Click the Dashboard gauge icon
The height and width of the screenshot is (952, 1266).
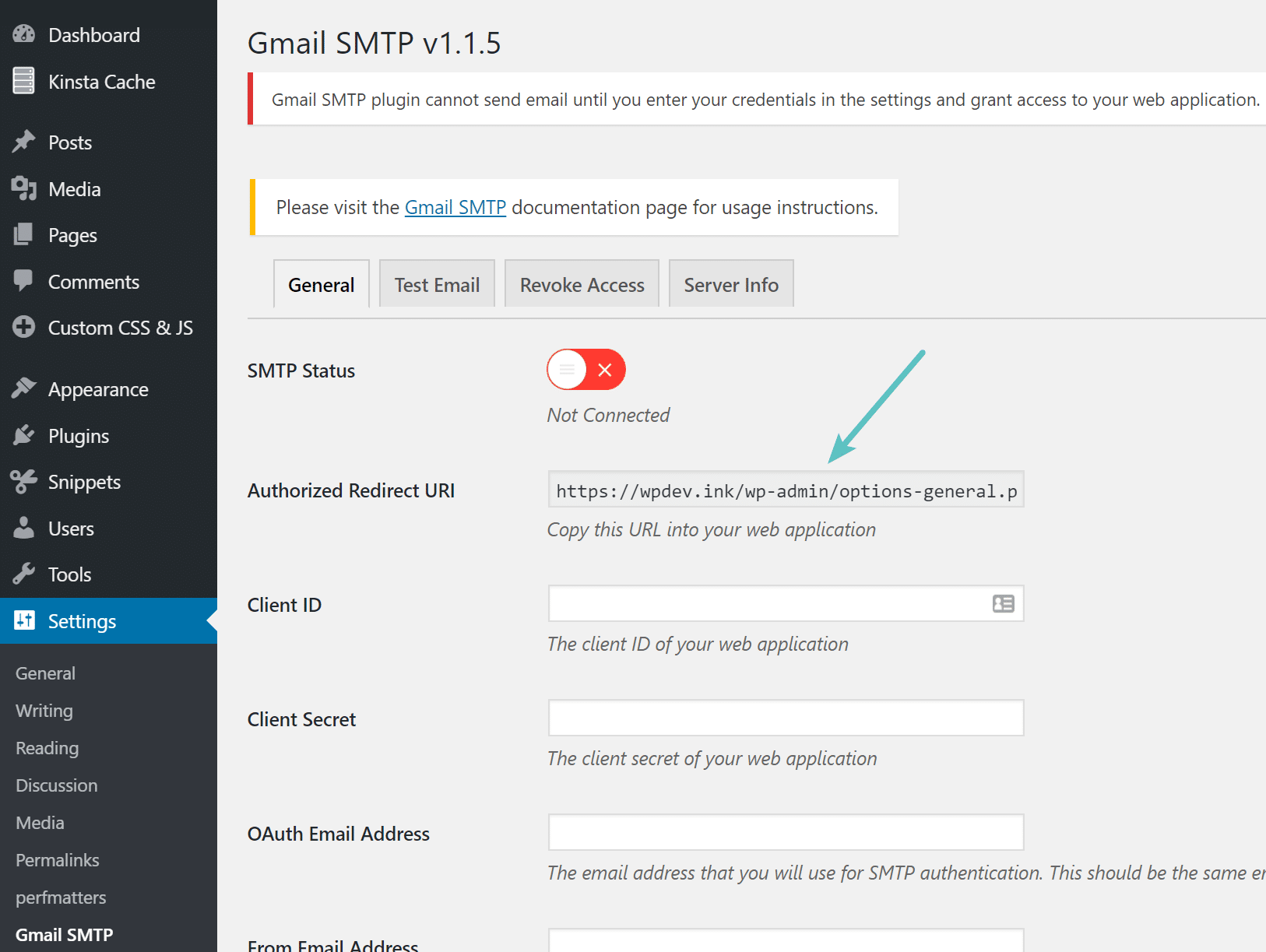coord(24,34)
